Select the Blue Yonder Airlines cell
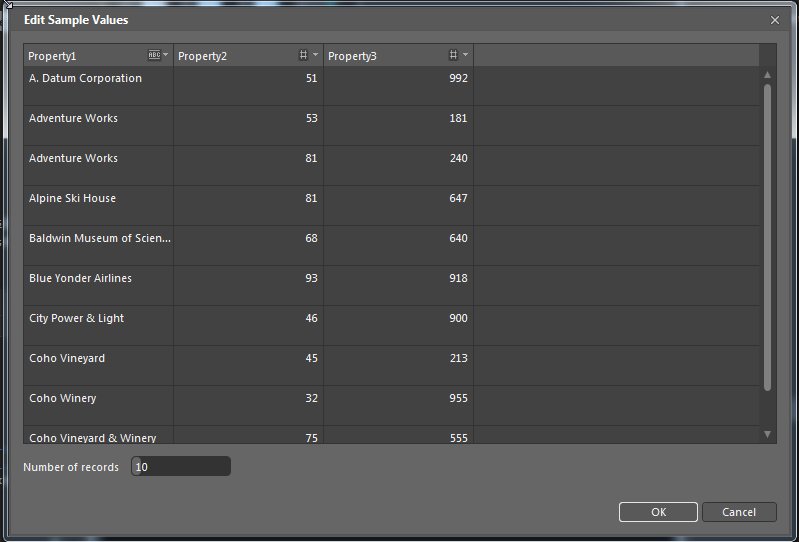The height and width of the screenshot is (542, 799). [x=98, y=285]
